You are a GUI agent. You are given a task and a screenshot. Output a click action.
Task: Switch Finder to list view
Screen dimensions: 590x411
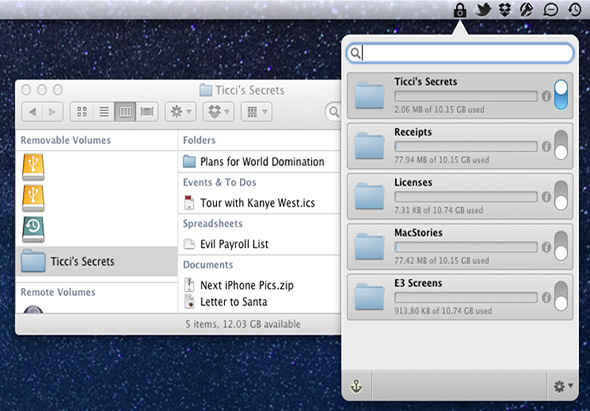pyautogui.click(x=104, y=112)
